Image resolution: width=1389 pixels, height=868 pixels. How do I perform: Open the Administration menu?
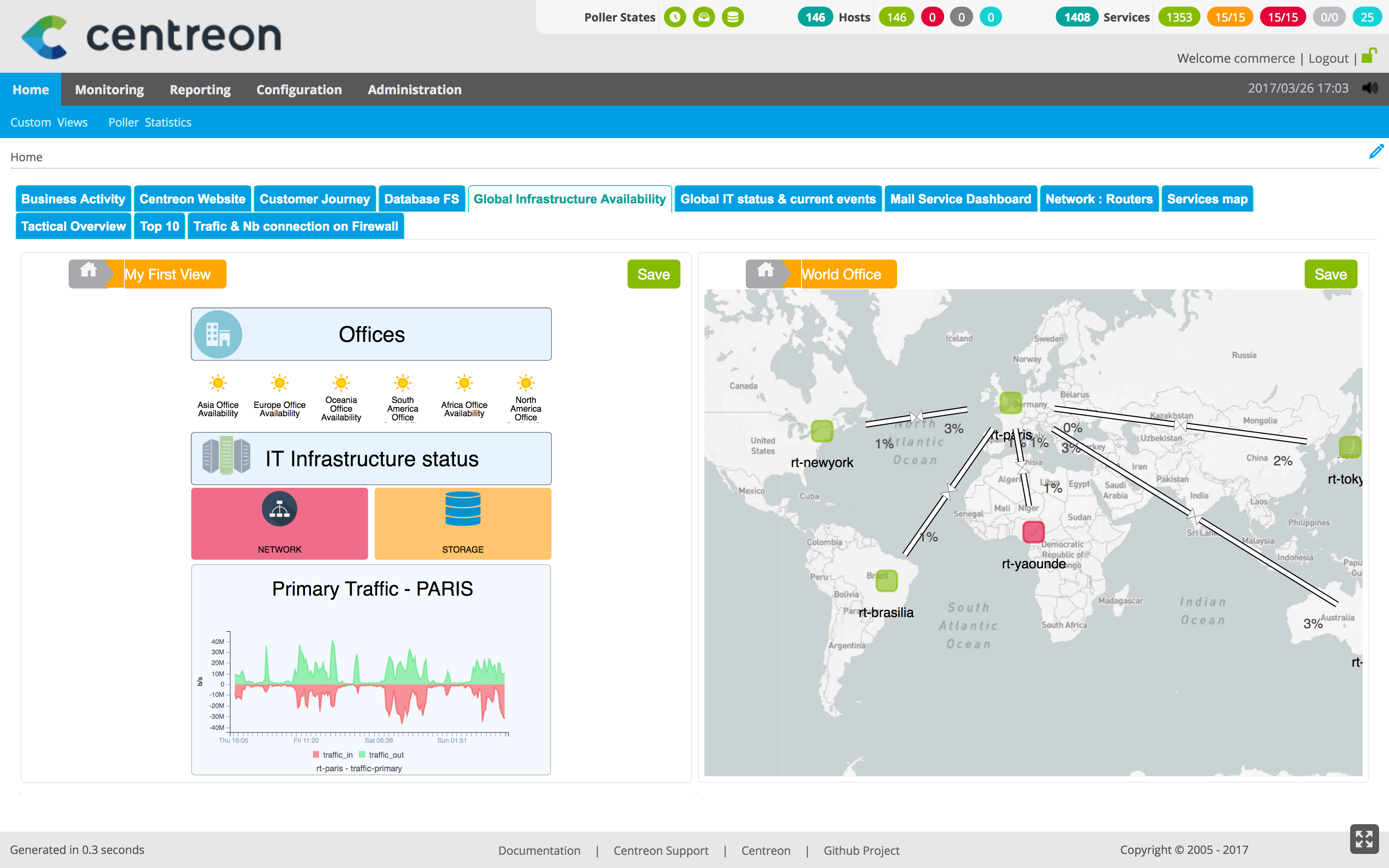(414, 89)
